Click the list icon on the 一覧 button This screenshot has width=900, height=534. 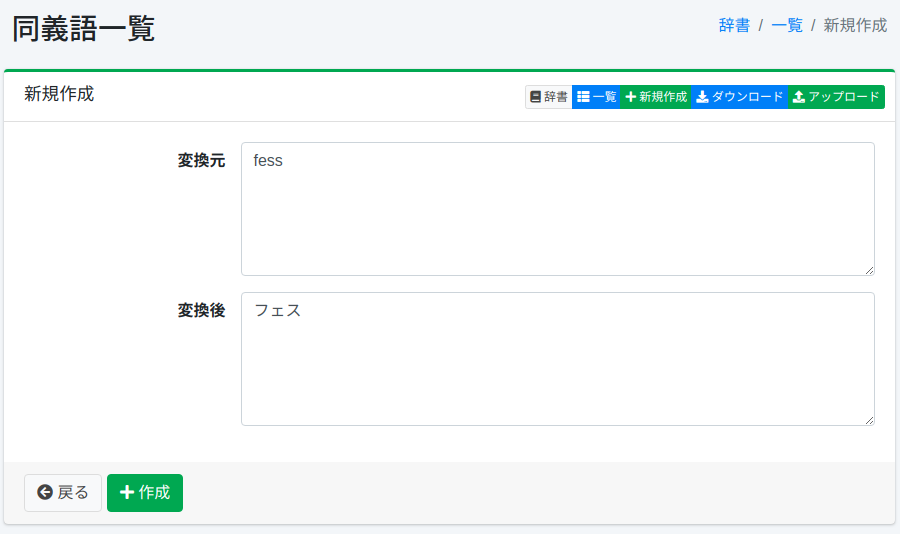point(583,97)
